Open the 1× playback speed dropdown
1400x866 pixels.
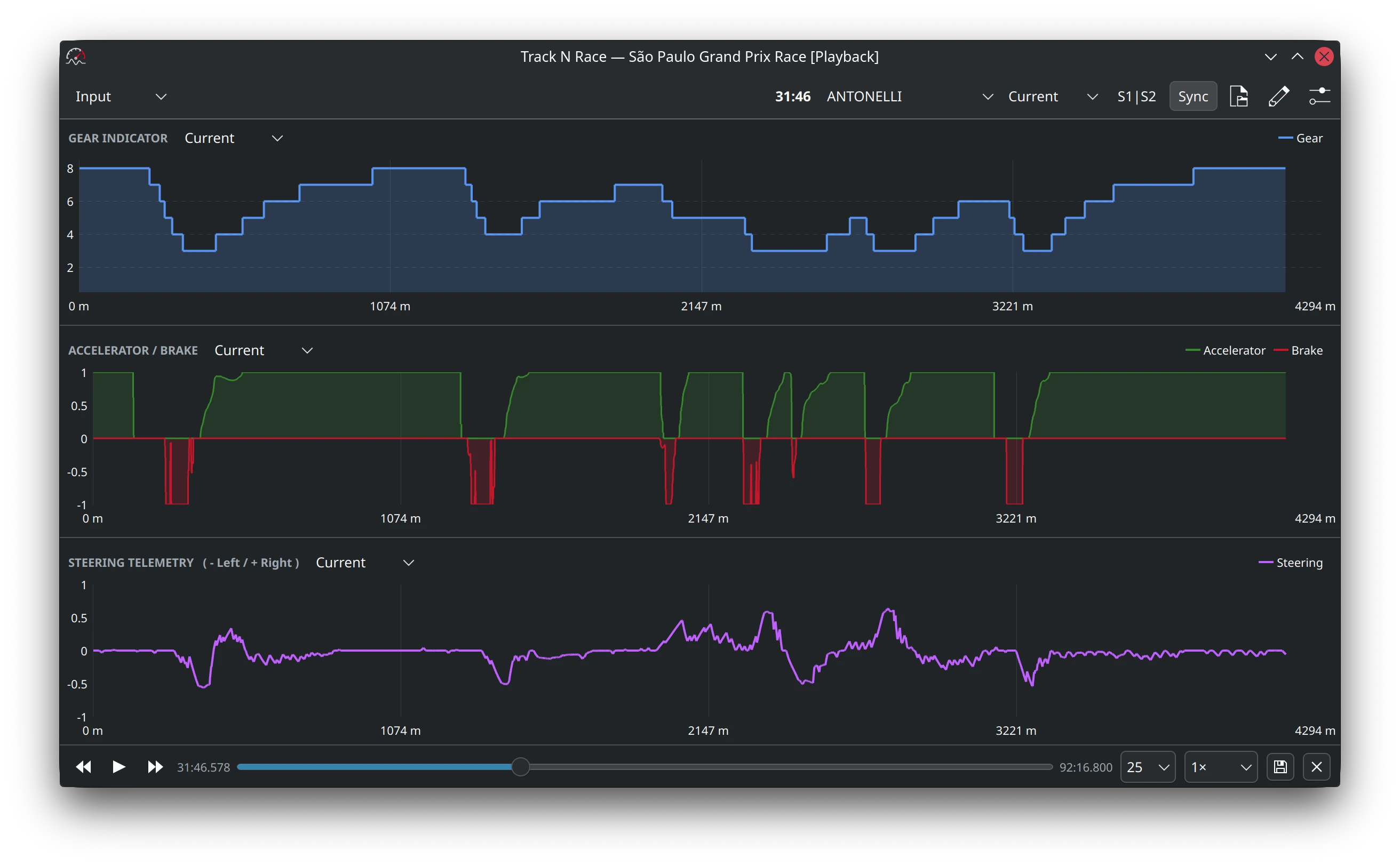[1221, 766]
